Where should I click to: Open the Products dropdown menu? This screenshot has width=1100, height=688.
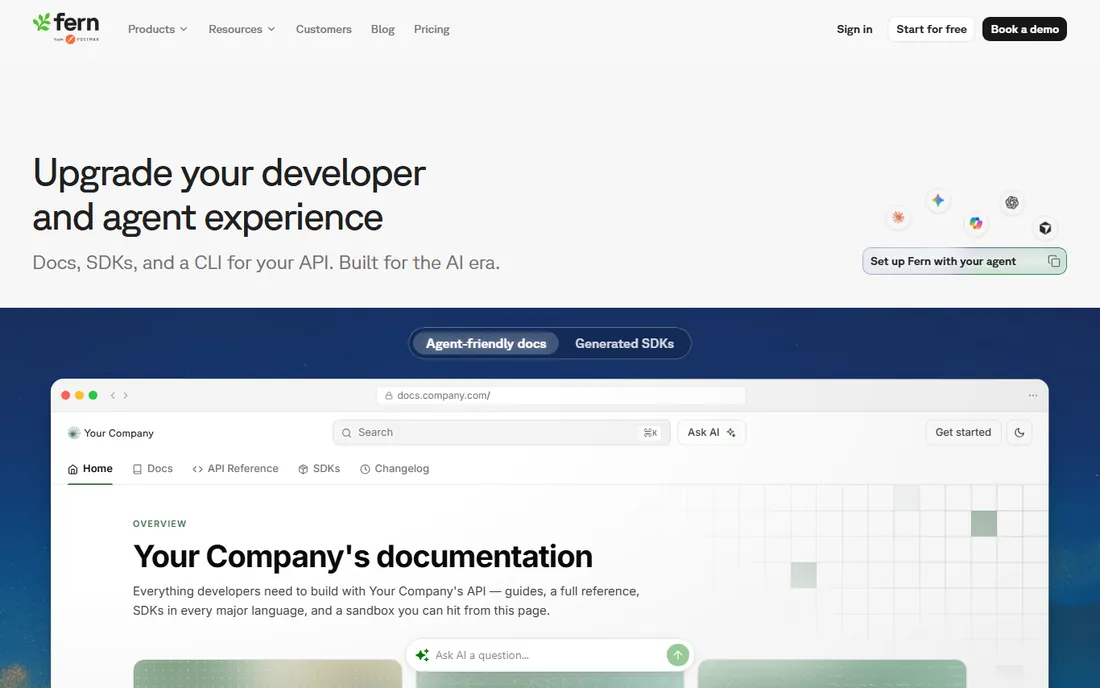tap(158, 29)
